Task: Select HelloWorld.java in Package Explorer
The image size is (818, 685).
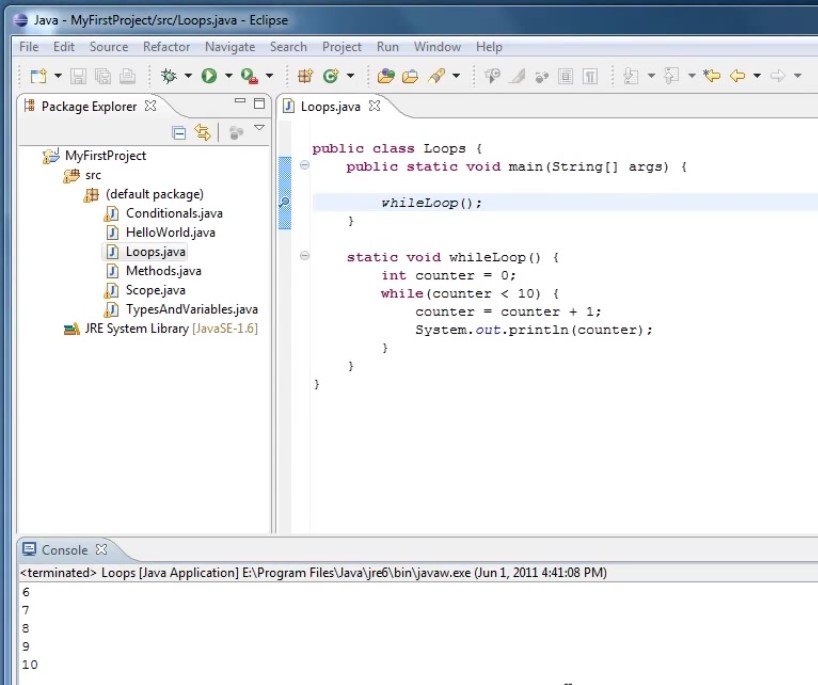Action: pos(170,232)
